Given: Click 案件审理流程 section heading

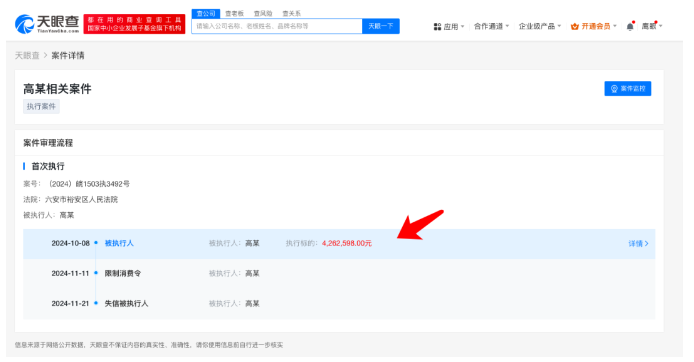Looking at the screenshot, I should (48, 143).
